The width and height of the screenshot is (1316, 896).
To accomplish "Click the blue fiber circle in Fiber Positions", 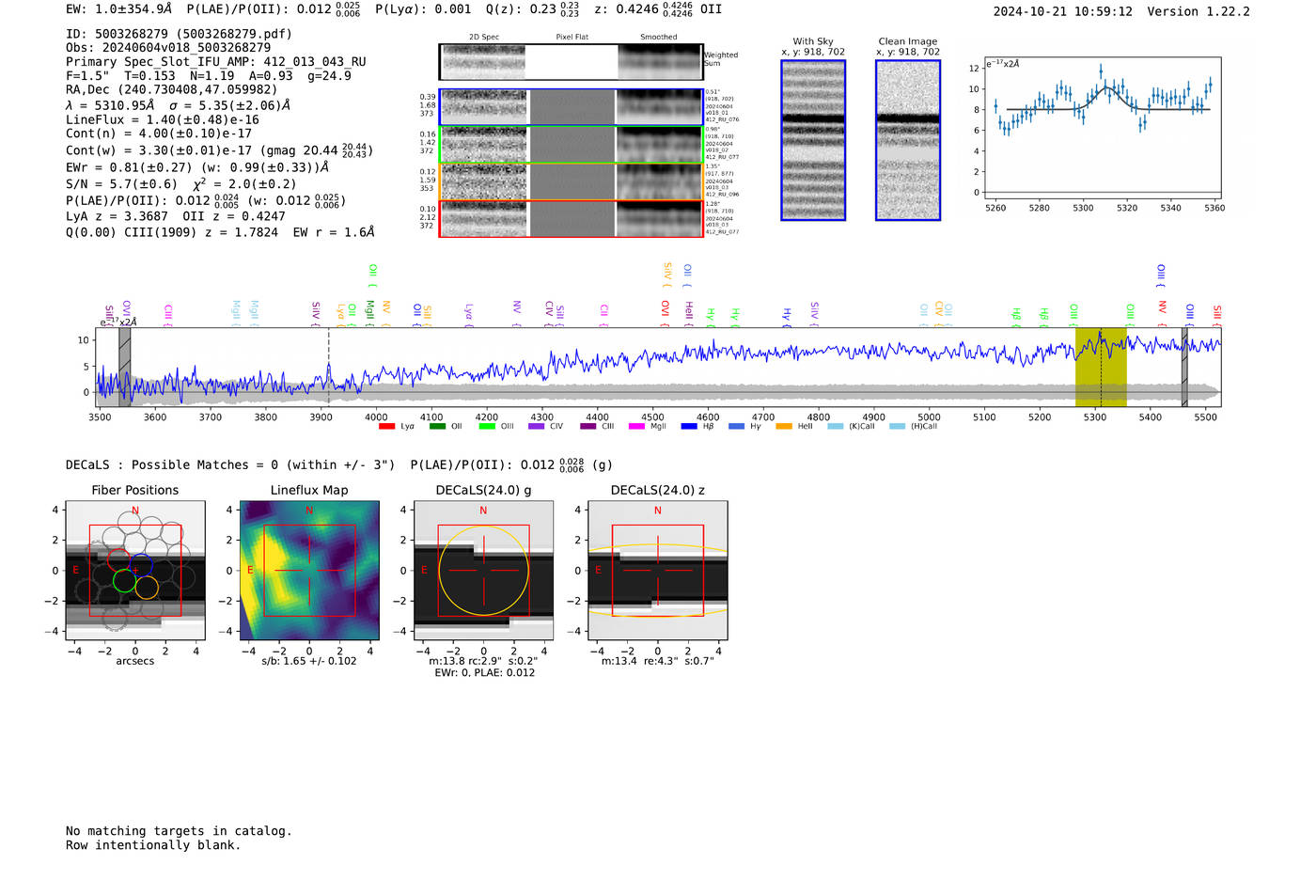I will point(141,566).
